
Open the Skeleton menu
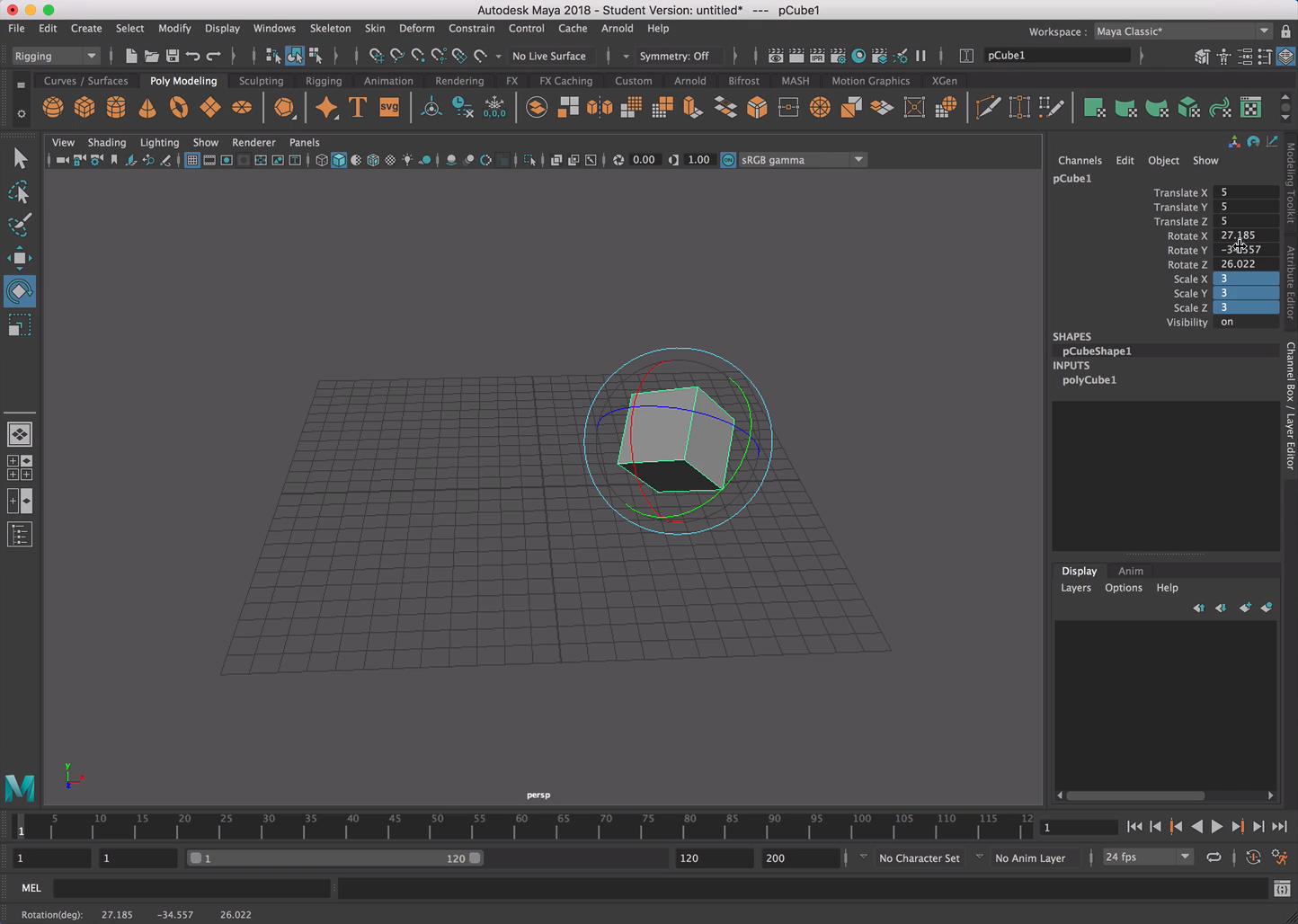pyautogui.click(x=330, y=28)
